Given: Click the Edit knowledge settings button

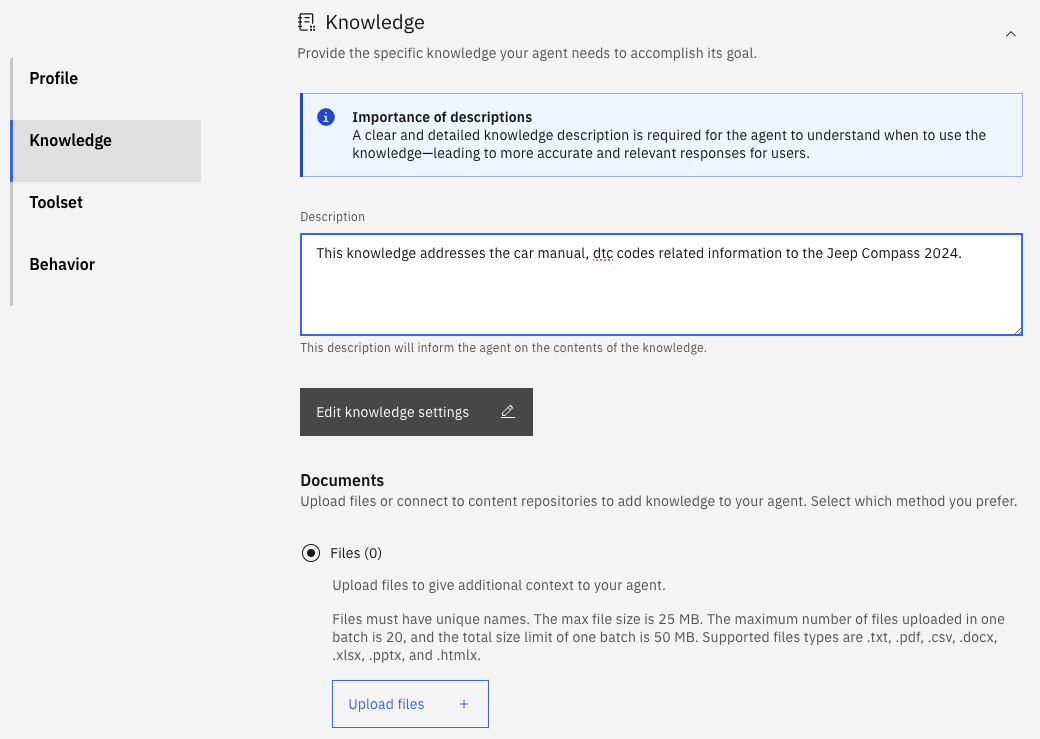Looking at the screenshot, I should [416, 412].
